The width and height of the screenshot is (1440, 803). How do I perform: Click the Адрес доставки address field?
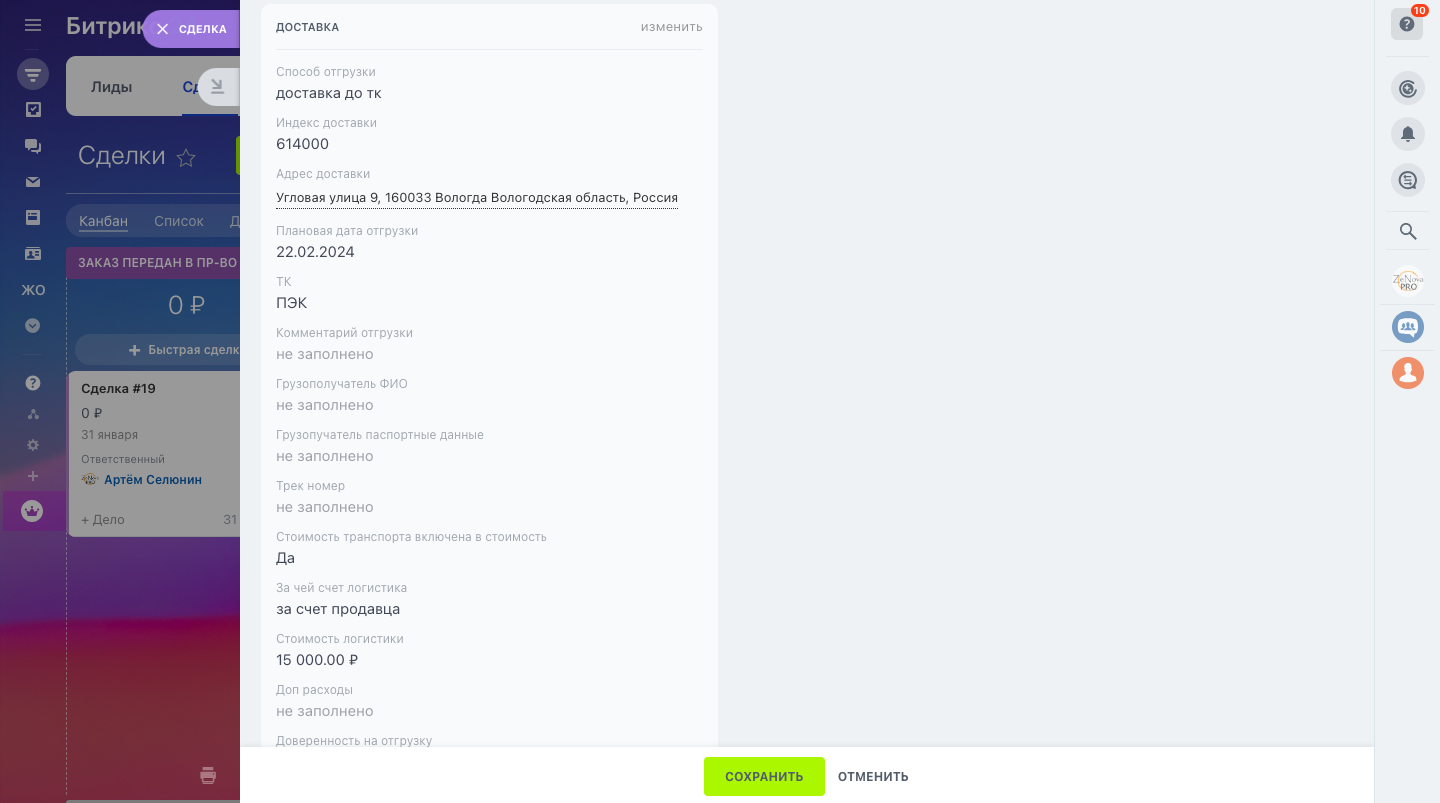(477, 198)
